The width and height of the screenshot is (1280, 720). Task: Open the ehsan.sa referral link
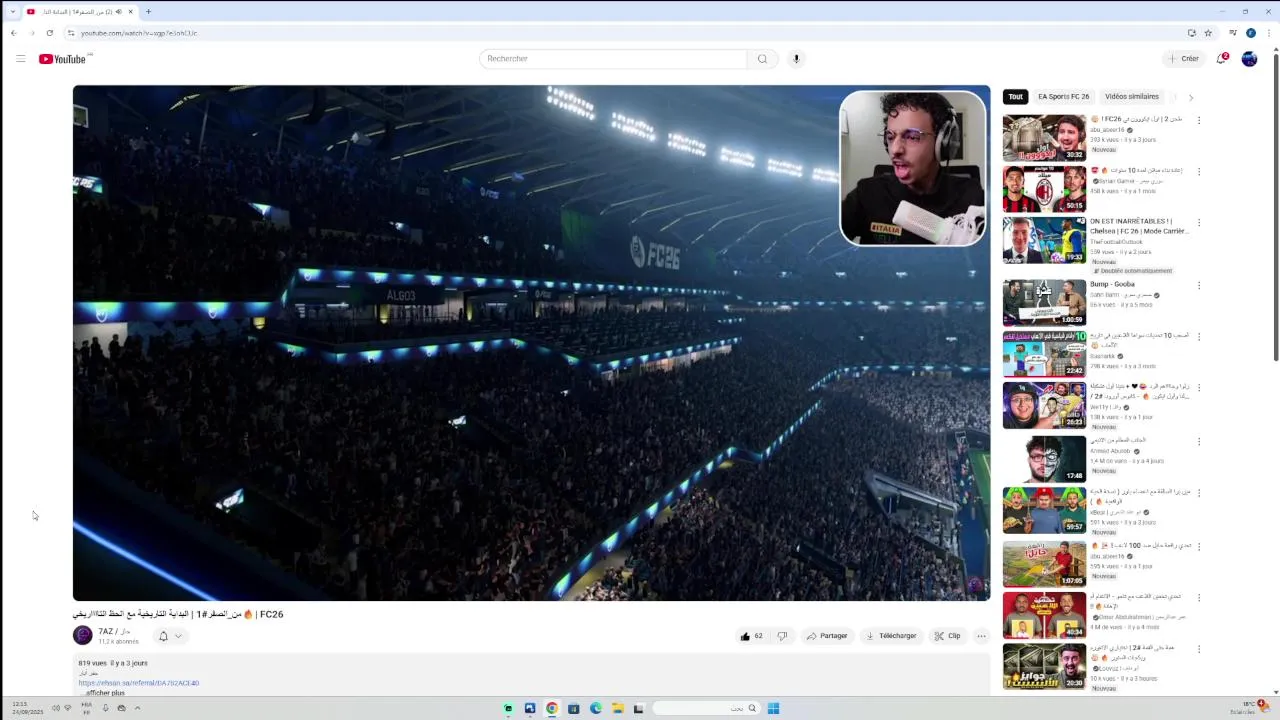tap(139, 683)
